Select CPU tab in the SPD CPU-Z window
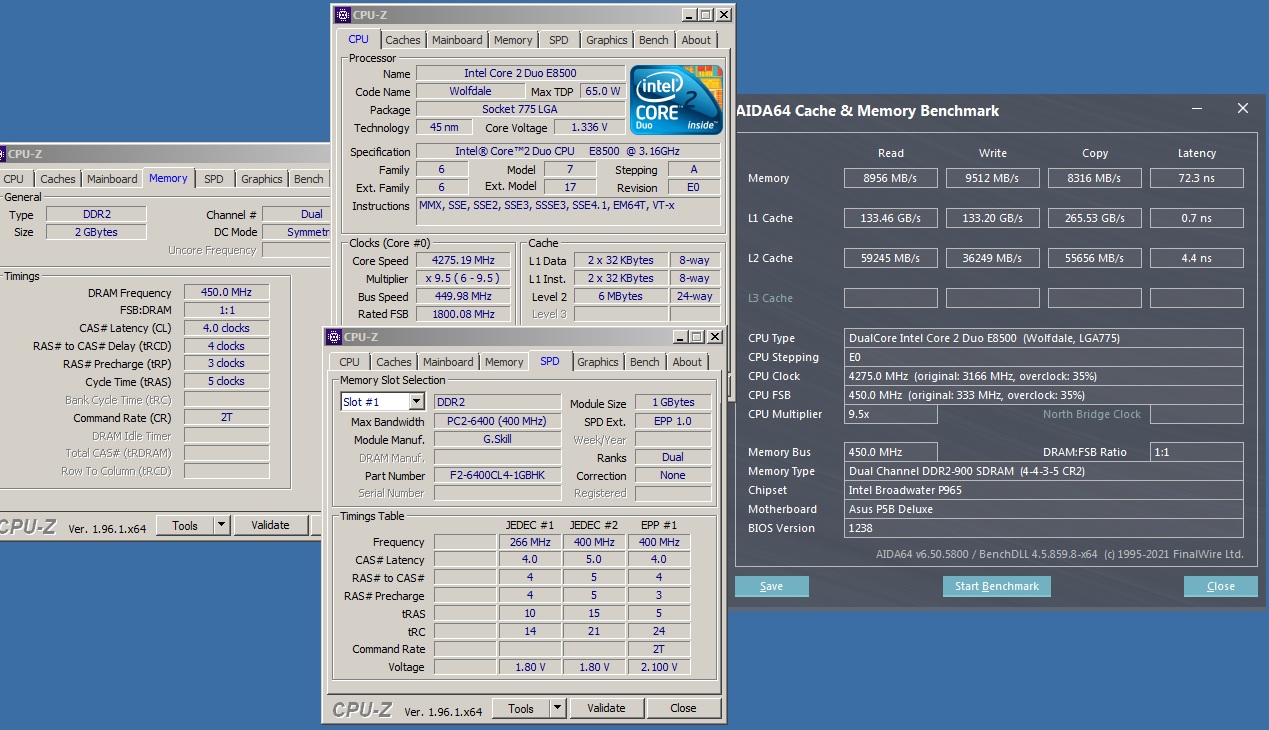 click(349, 362)
